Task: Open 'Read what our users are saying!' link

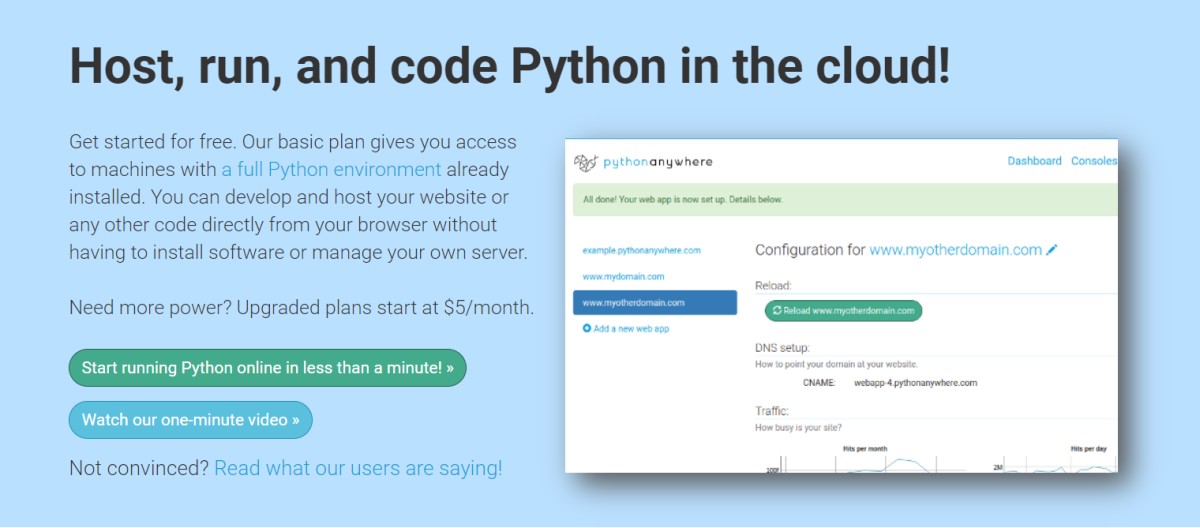Action: [358, 468]
